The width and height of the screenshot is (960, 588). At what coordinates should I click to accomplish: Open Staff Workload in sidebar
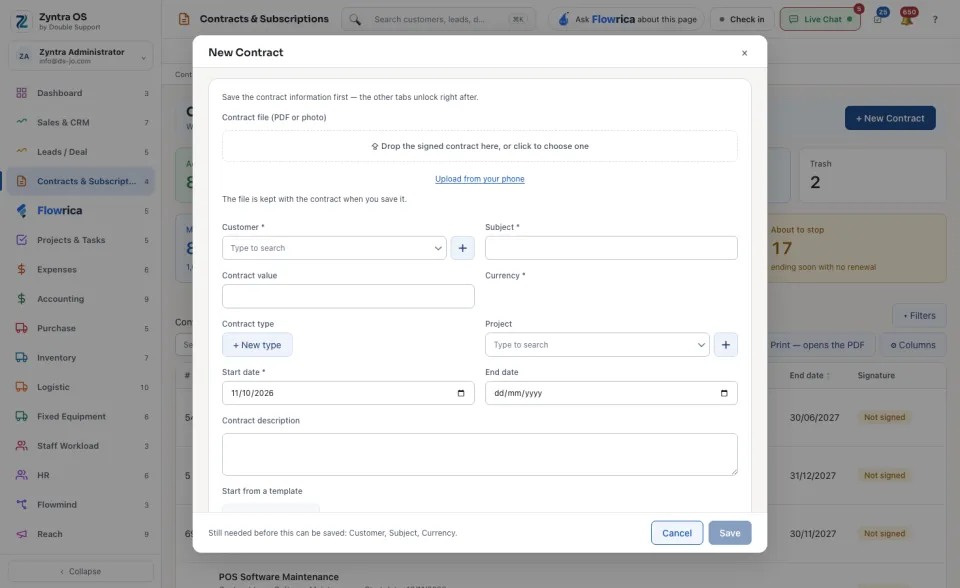(x=81, y=446)
